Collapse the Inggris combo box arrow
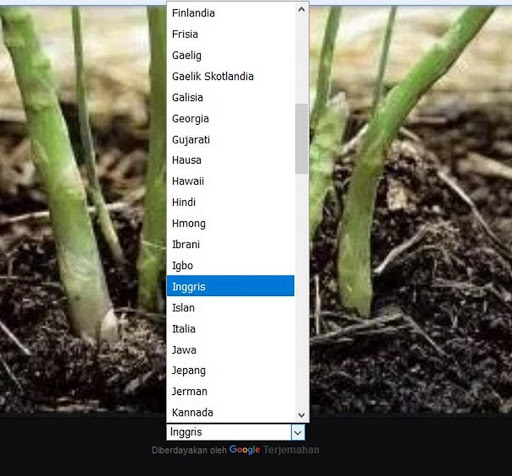Screen dimensions: 512x476 298,433
